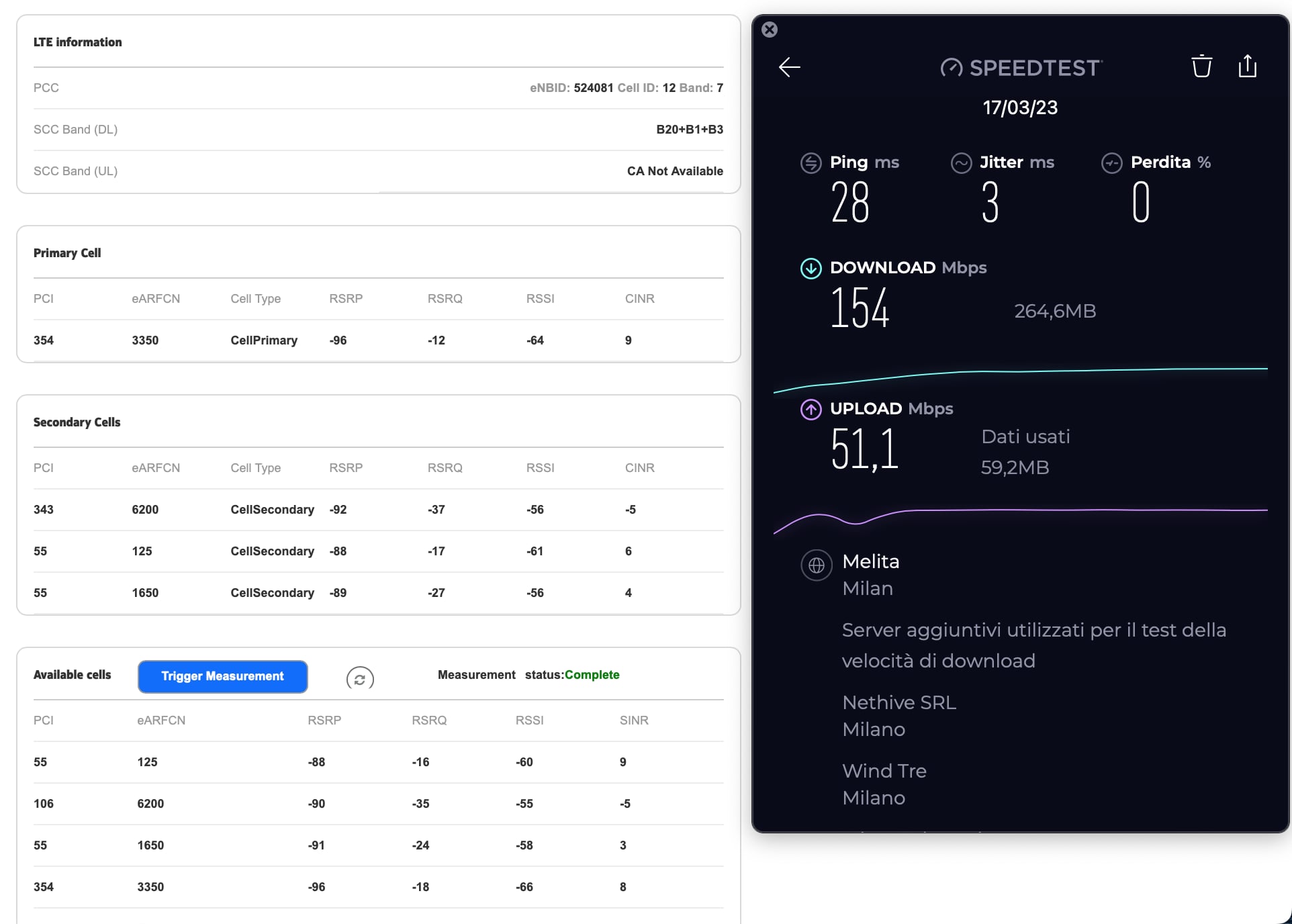This screenshot has width=1292, height=924.
Task: Start a scan with Trigger Measurement
Action: [x=222, y=676]
